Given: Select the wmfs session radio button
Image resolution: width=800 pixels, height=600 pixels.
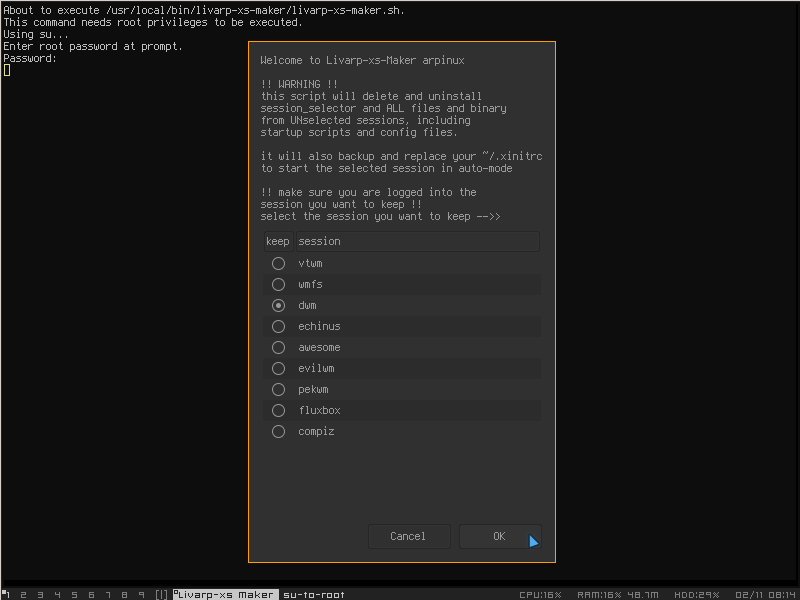Looking at the screenshot, I should (278, 284).
